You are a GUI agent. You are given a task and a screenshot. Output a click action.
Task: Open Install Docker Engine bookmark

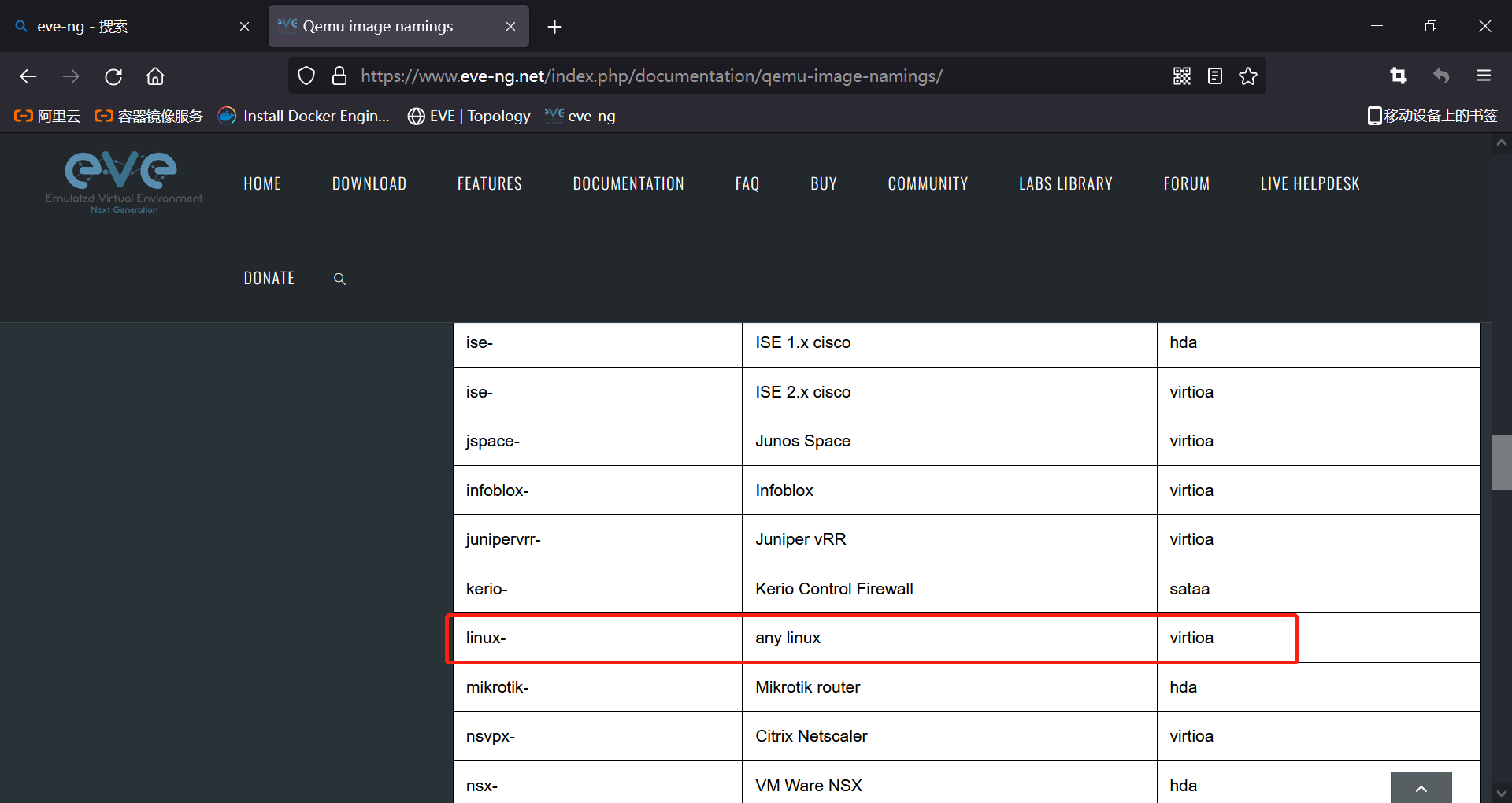pyautogui.click(x=304, y=117)
